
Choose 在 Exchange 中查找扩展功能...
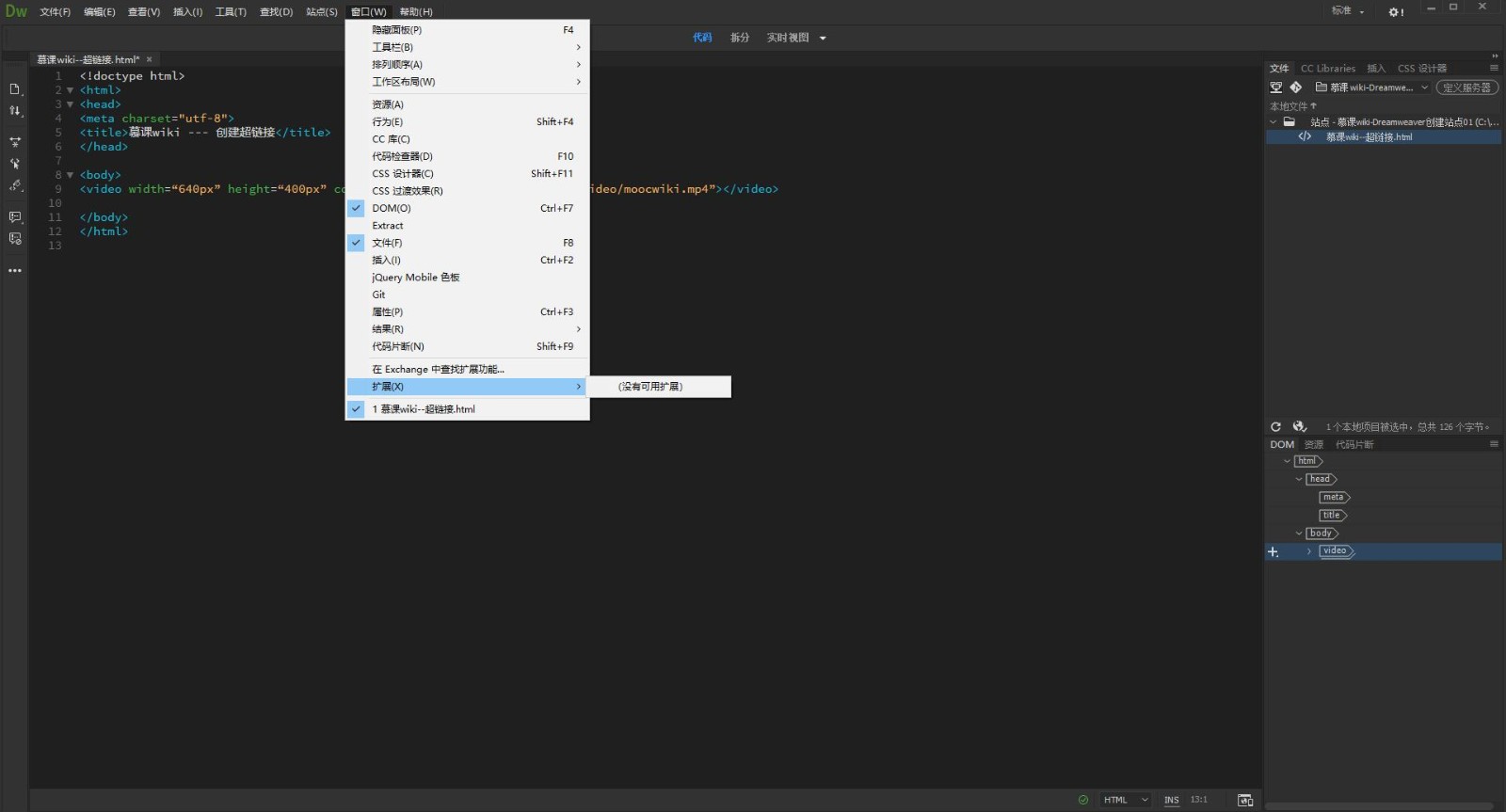click(468, 369)
